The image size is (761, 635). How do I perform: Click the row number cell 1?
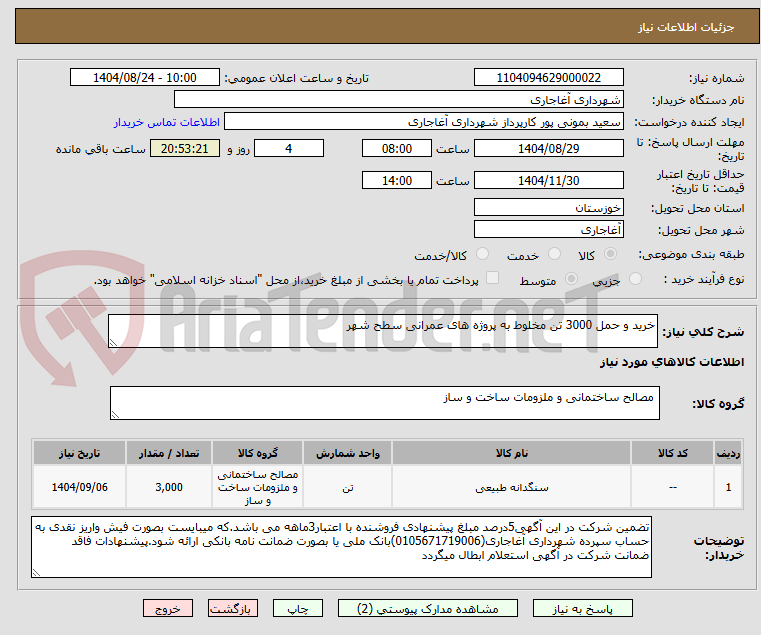coord(728,487)
